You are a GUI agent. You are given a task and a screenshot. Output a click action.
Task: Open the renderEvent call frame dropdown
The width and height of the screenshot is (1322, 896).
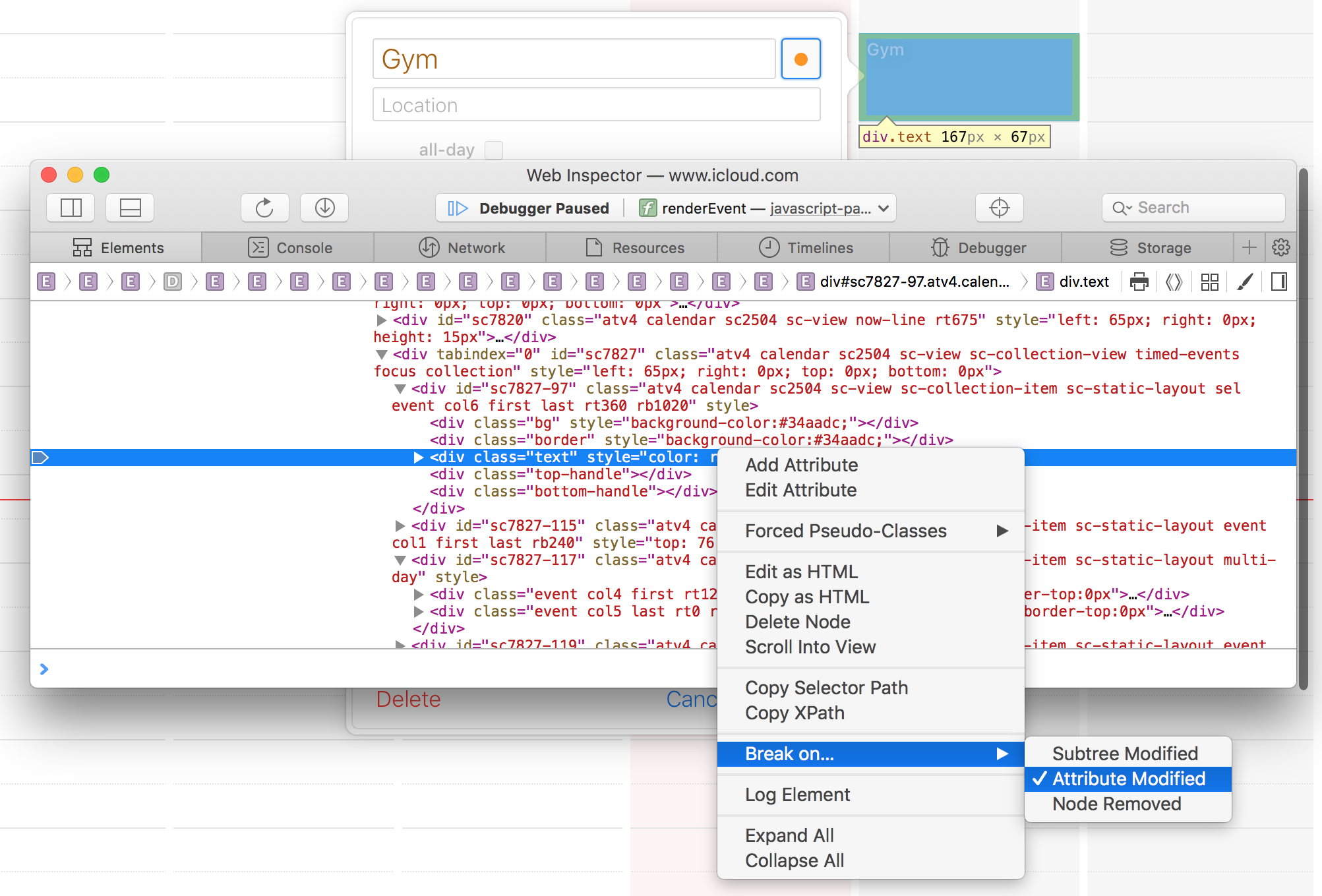click(x=884, y=208)
